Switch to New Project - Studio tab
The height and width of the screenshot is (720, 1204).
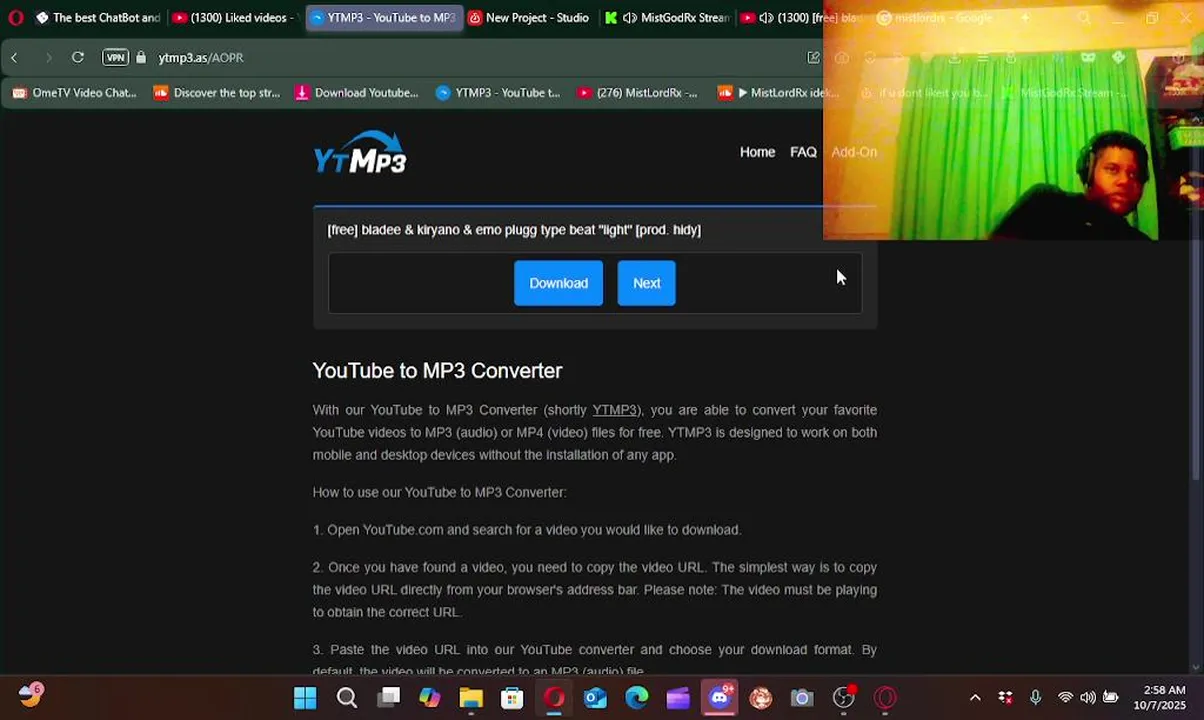(x=529, y=17)
